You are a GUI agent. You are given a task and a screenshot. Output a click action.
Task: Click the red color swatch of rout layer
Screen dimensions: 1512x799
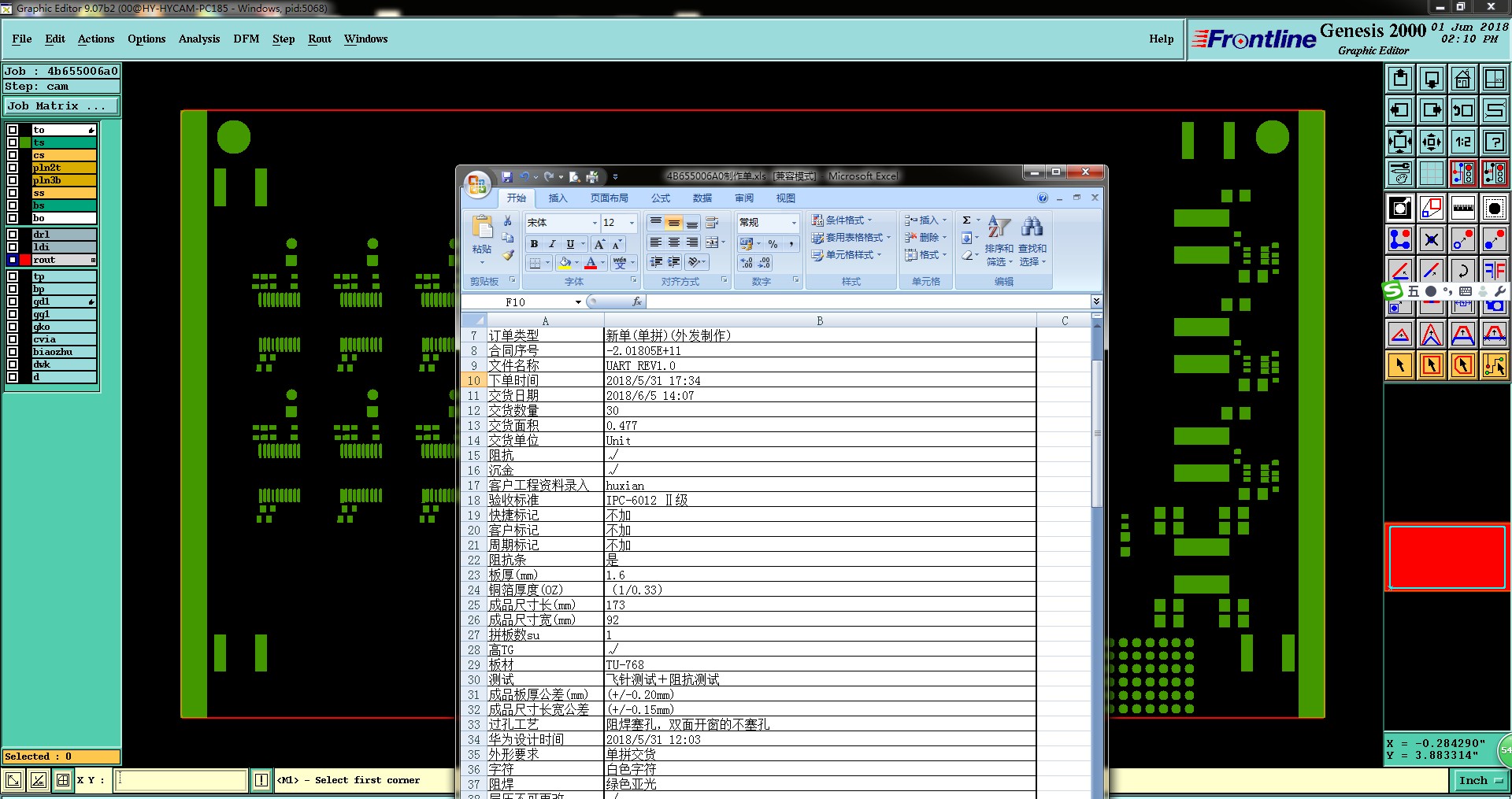(x=25, y=260)
